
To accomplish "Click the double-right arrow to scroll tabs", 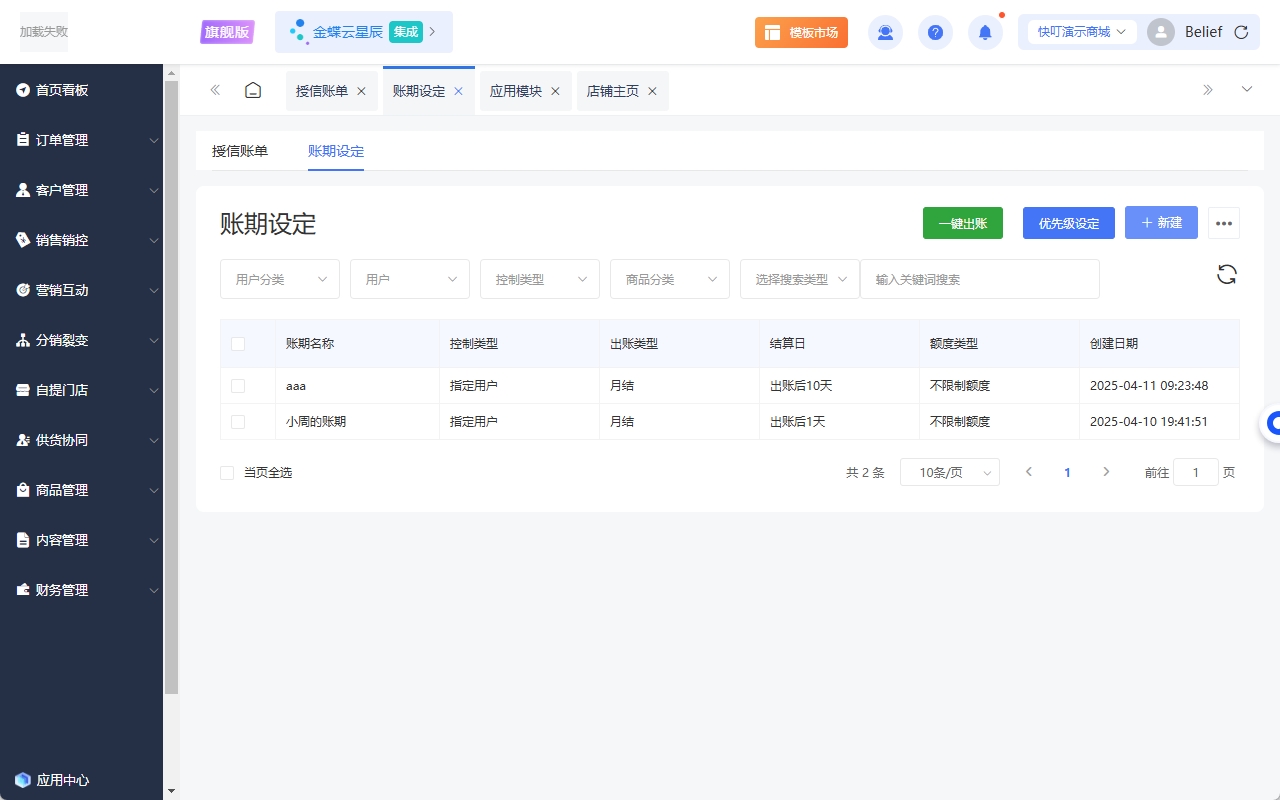I will (x=1208, y=90).
